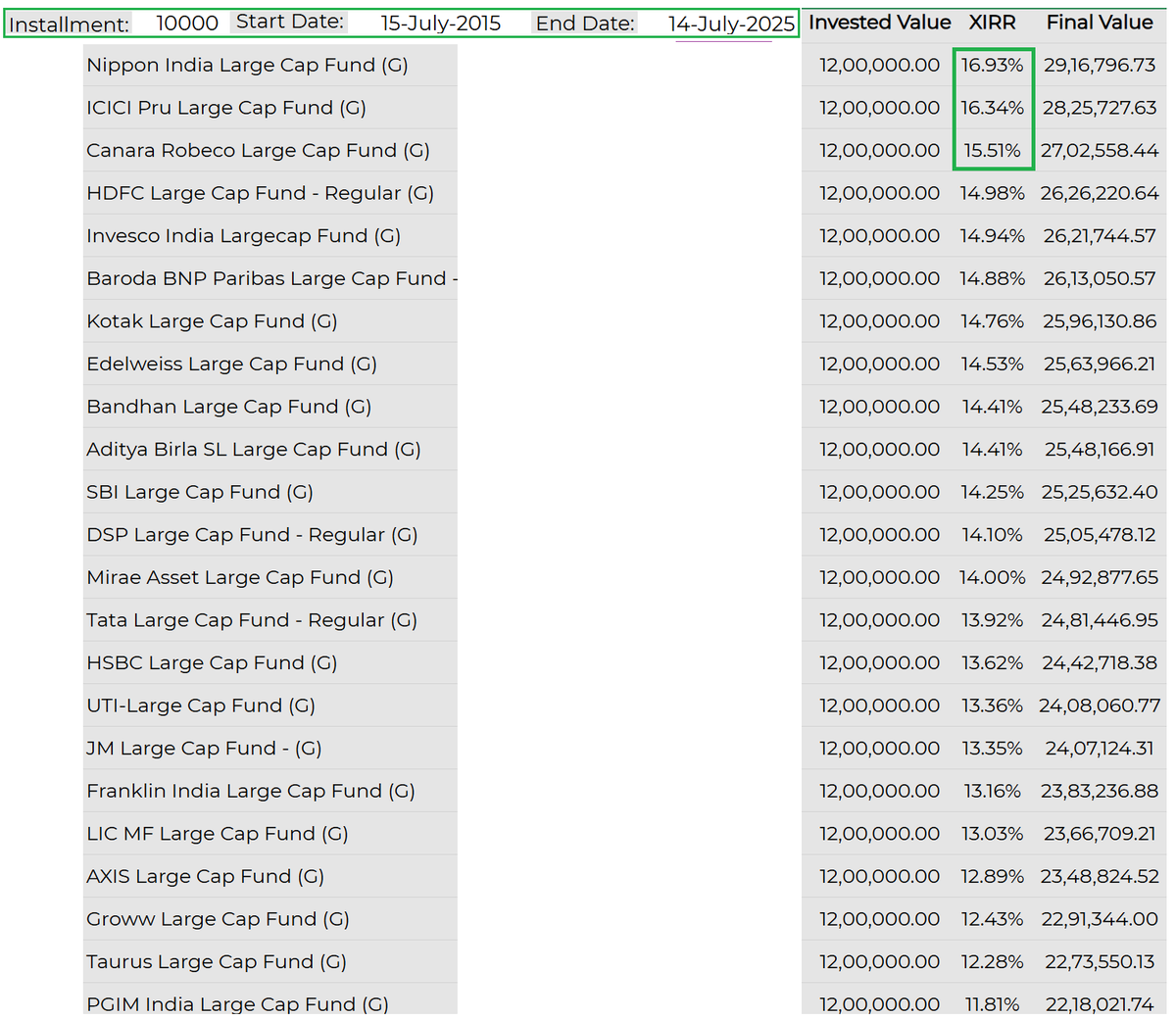Click final value 24,81,446.95
The image size is (1176, 1021).
1100,620
